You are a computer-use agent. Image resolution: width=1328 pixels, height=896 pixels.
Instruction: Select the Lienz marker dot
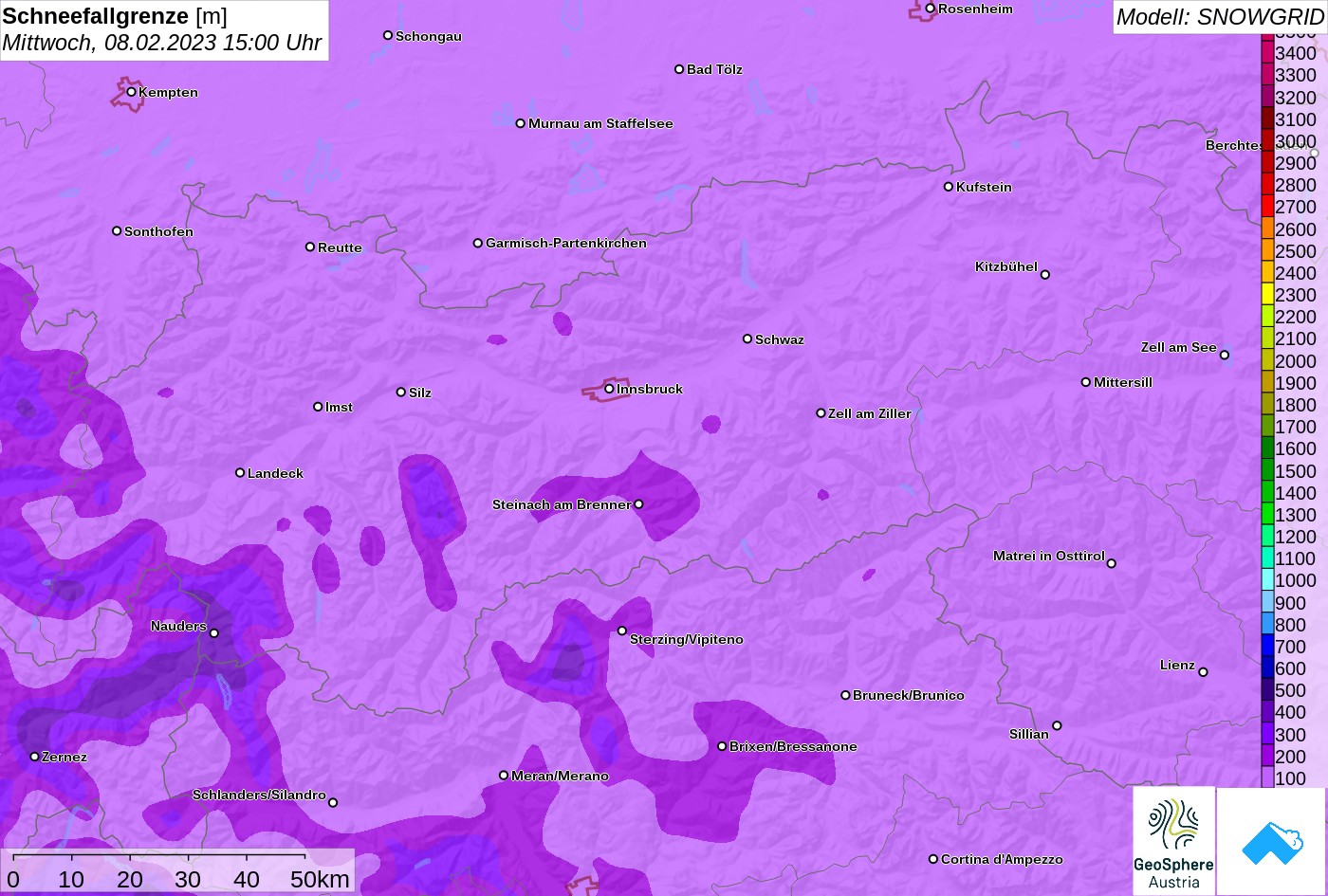click(1204, 672)
